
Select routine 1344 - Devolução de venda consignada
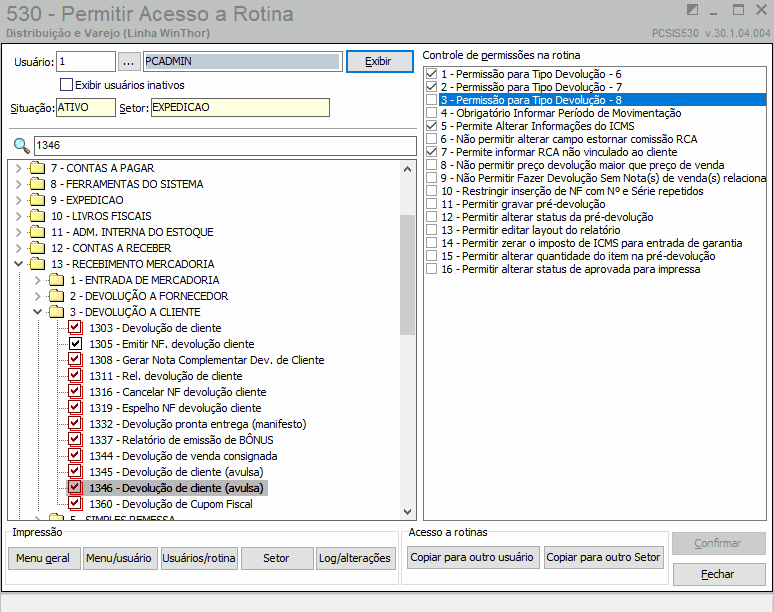(x=183, y=456)
